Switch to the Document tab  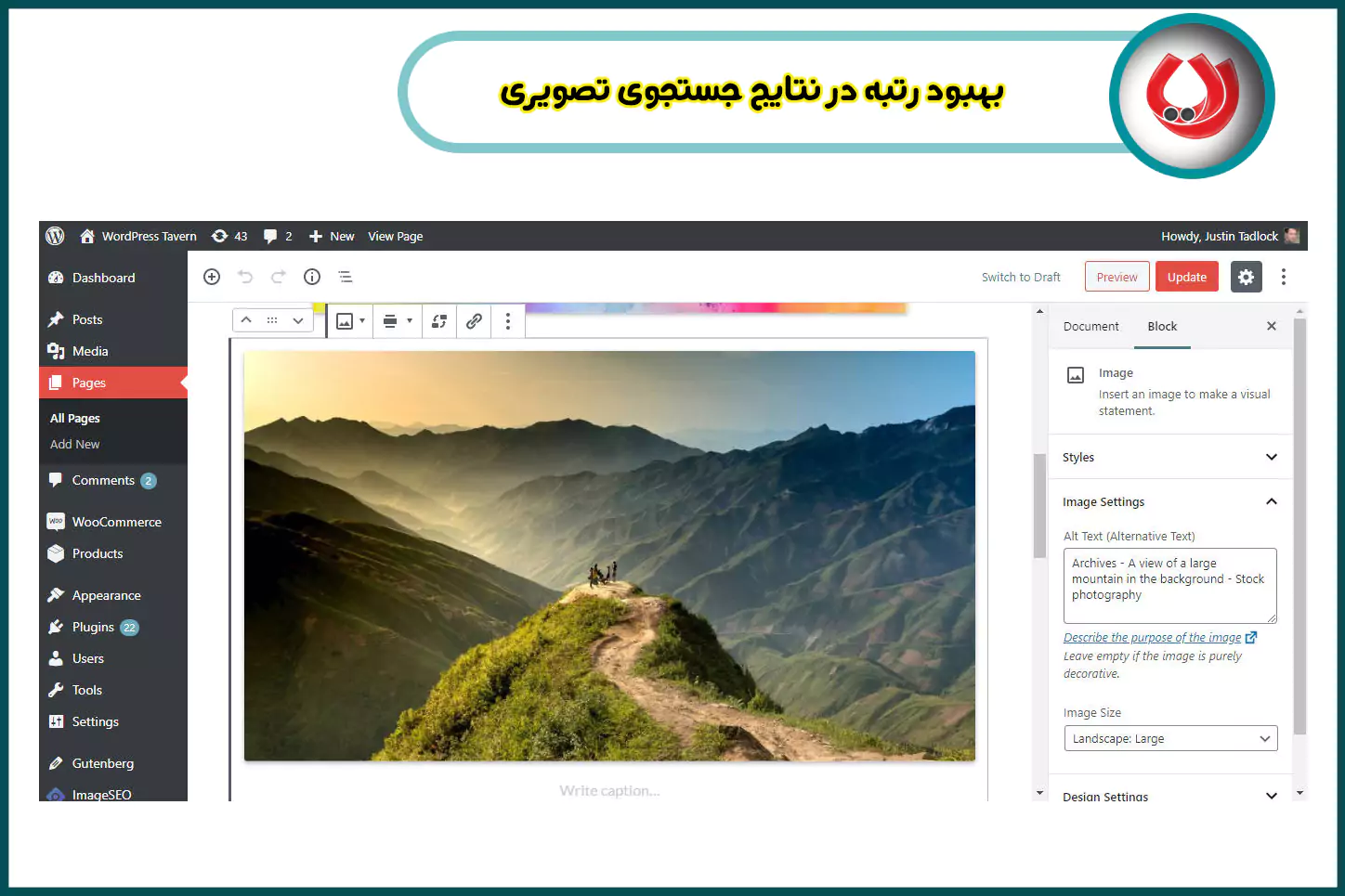coord(1090,326)
